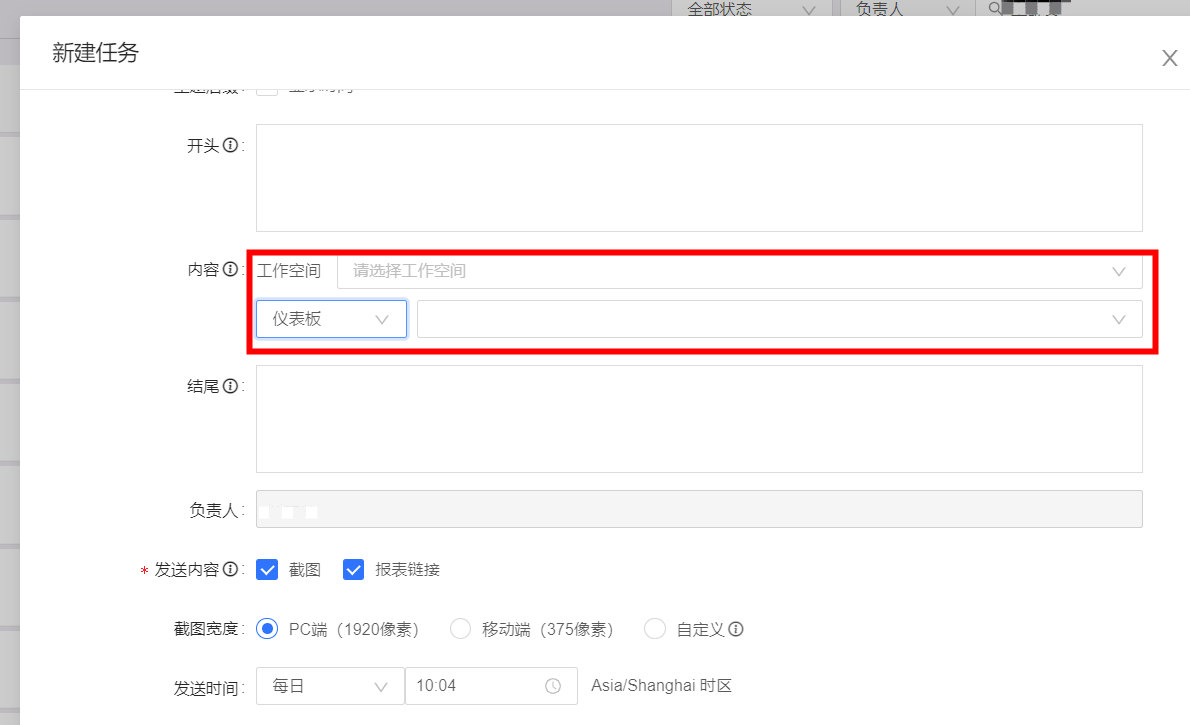Click the search magnifier icon at top

click(995, 9)
